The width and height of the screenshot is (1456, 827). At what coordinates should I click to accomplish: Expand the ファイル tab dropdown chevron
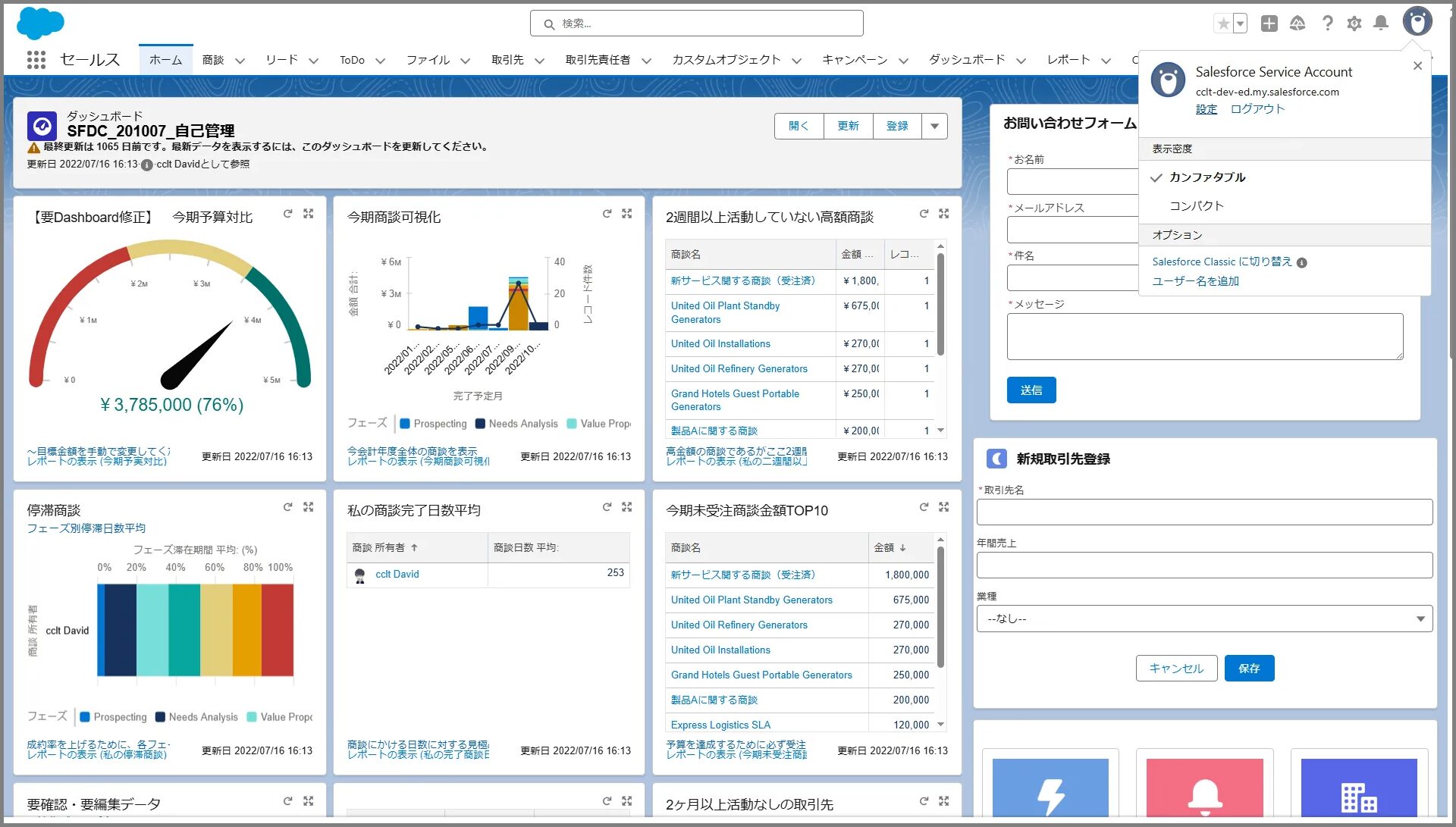click(x=465, y=61)
